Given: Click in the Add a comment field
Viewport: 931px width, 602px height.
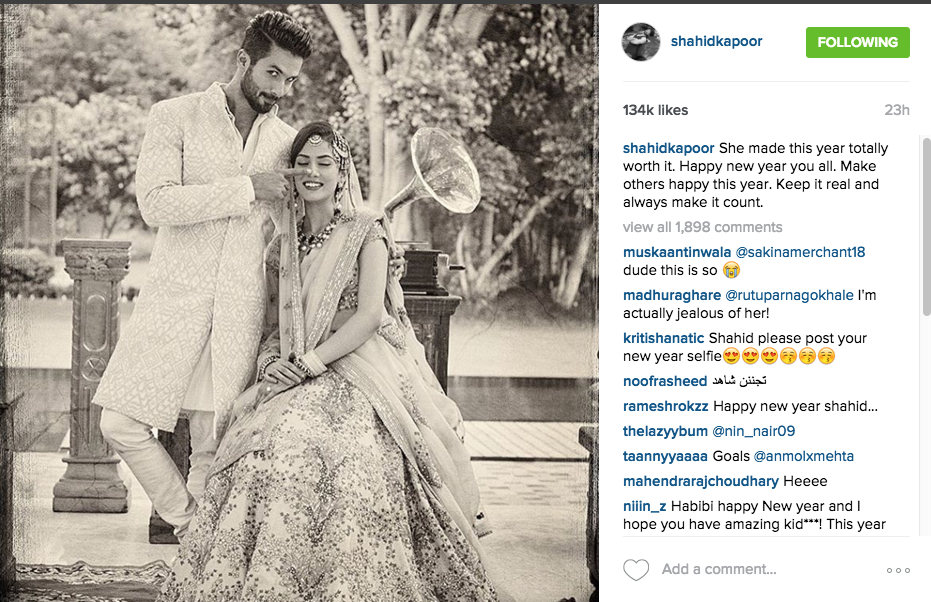Looking at the screenshot, I should point(769,569).
